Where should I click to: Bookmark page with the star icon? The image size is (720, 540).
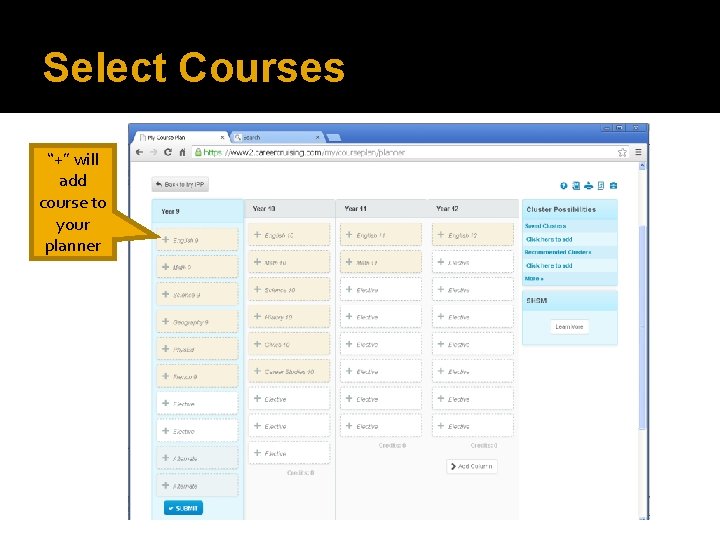point(622,152)
